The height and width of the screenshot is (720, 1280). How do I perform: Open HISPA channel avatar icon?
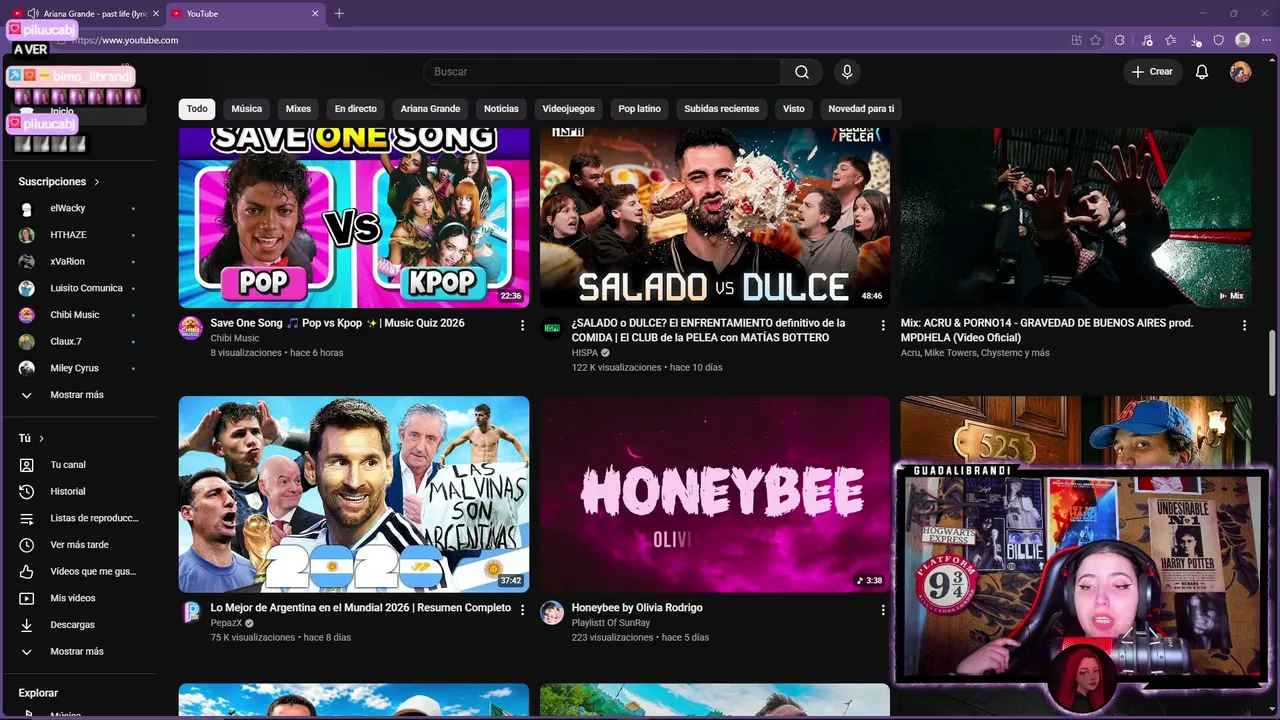pos(552,328)
